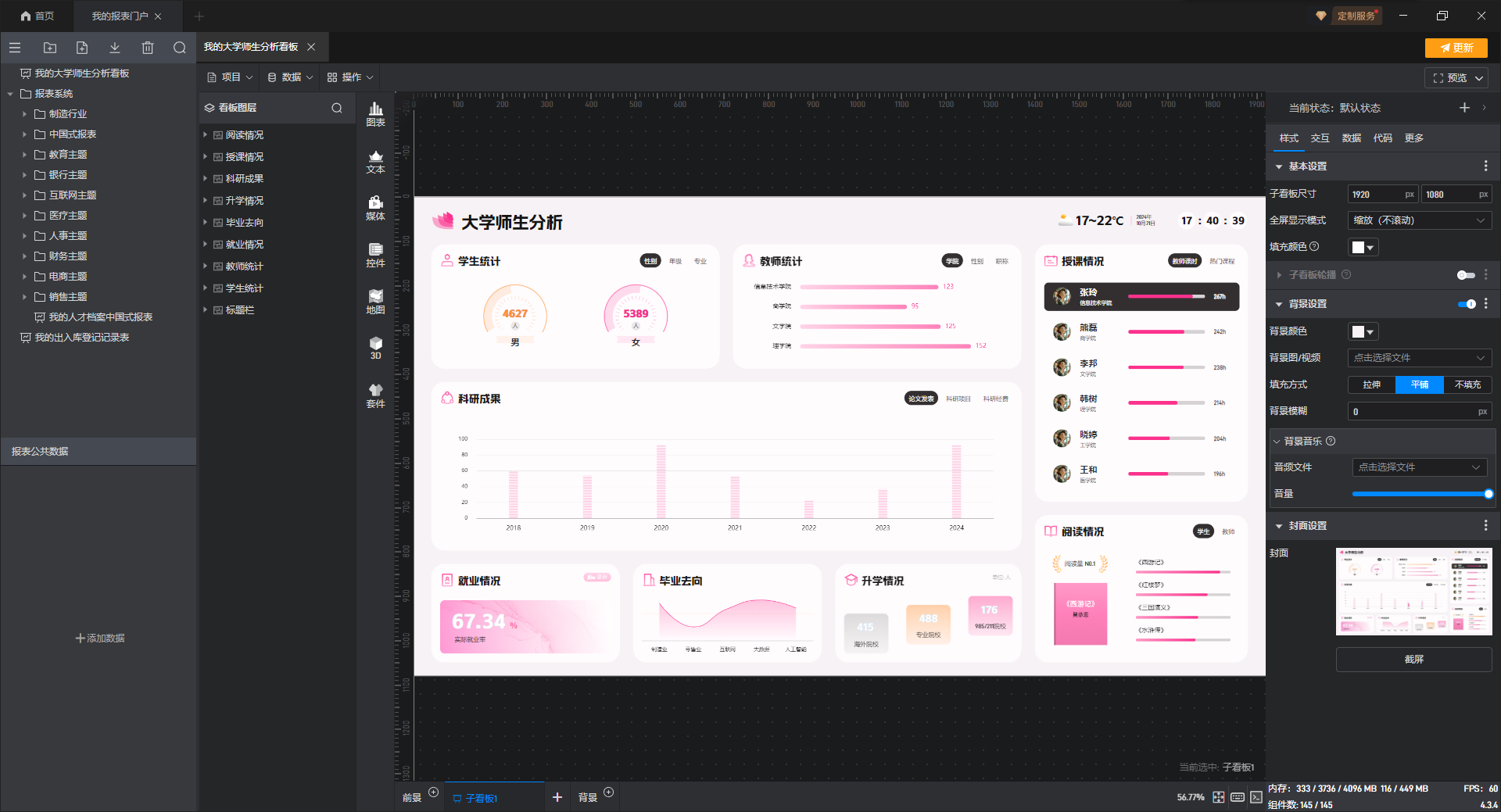
Task: Collapse the 报表系统 tree node
Action: click(10, 94)
